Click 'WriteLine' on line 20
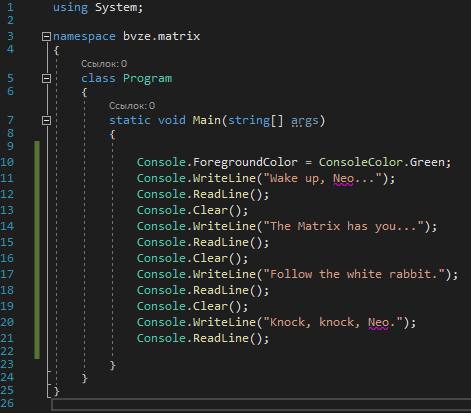 click(224, 322)
